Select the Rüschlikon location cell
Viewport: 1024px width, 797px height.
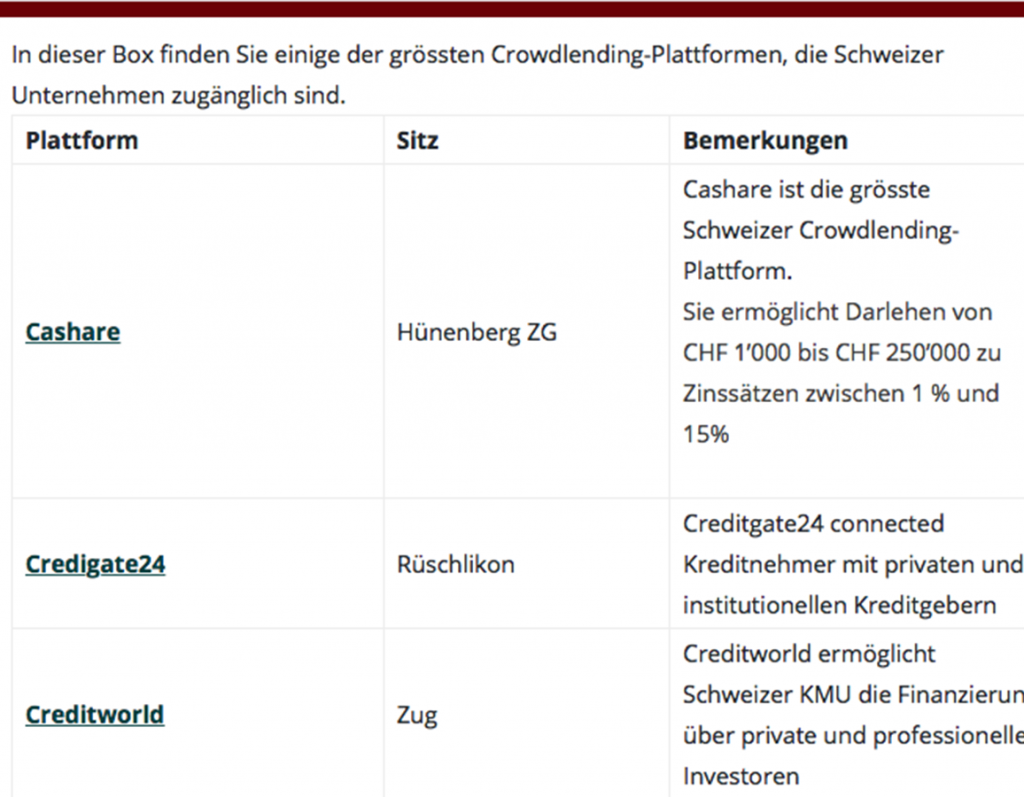coord(455,565)
